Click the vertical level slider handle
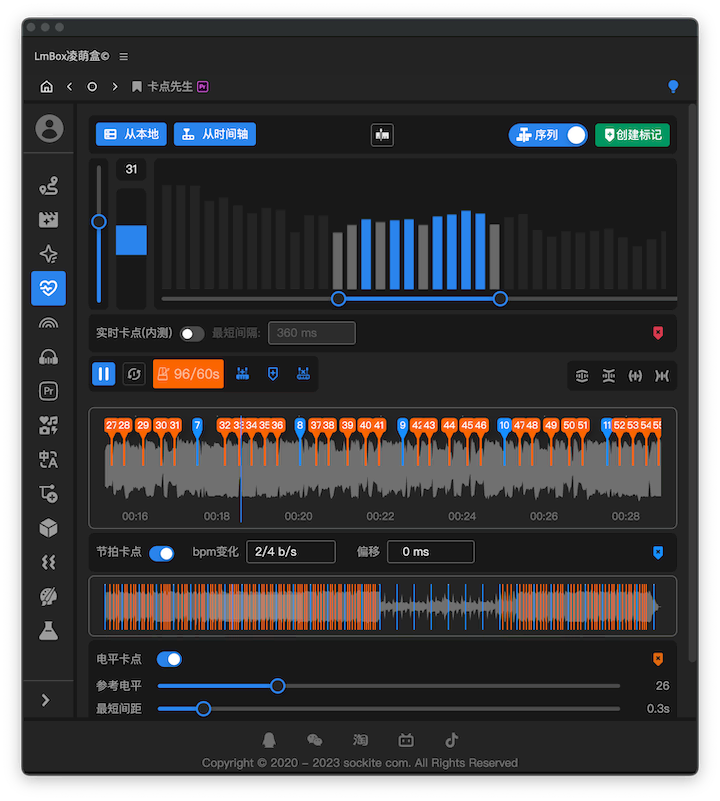Image resolution: width=720 pixels, height=801 pixels. click(x=99, y=222)
